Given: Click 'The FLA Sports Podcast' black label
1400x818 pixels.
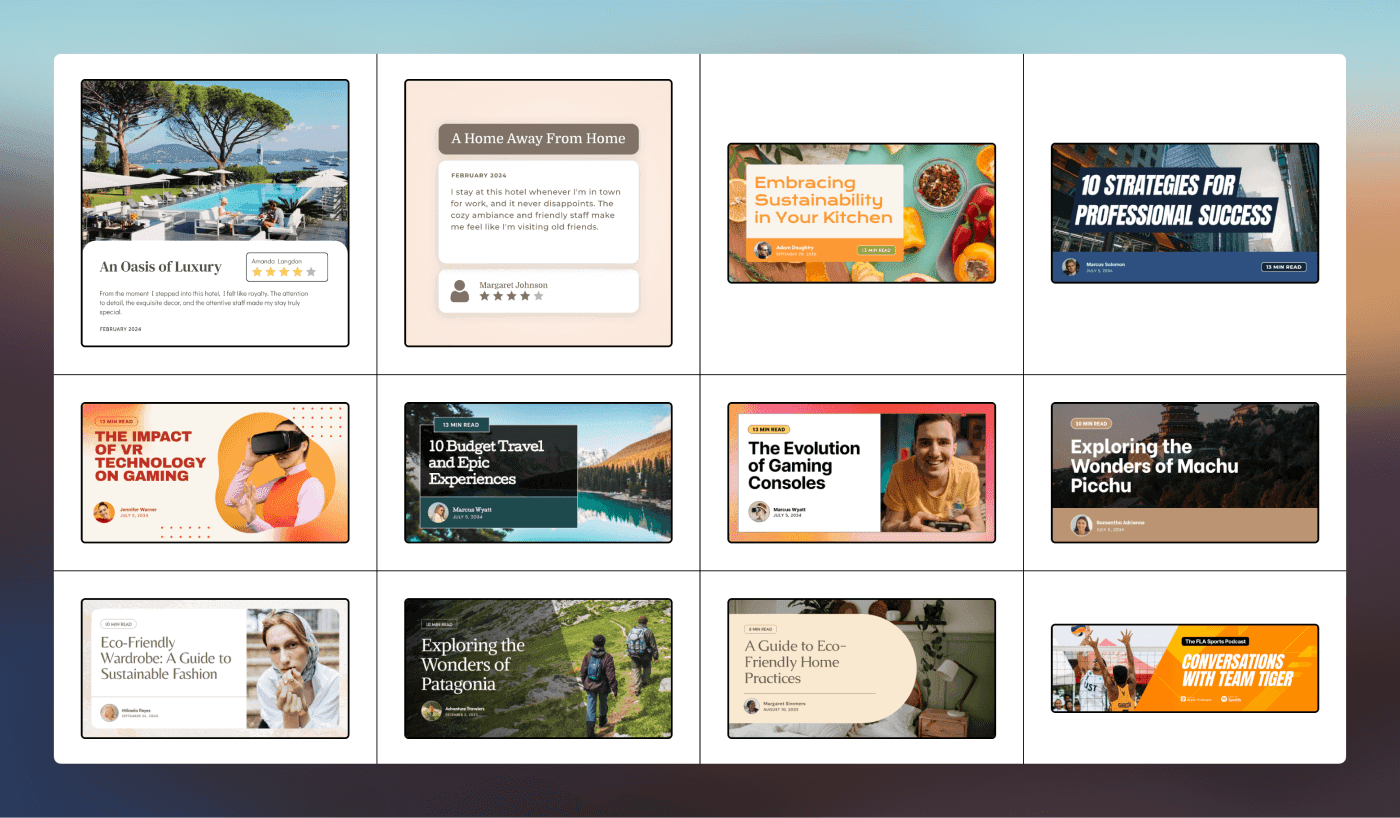Looking at the screenshot, I should pyautogui.click(x=1214, y=641).
